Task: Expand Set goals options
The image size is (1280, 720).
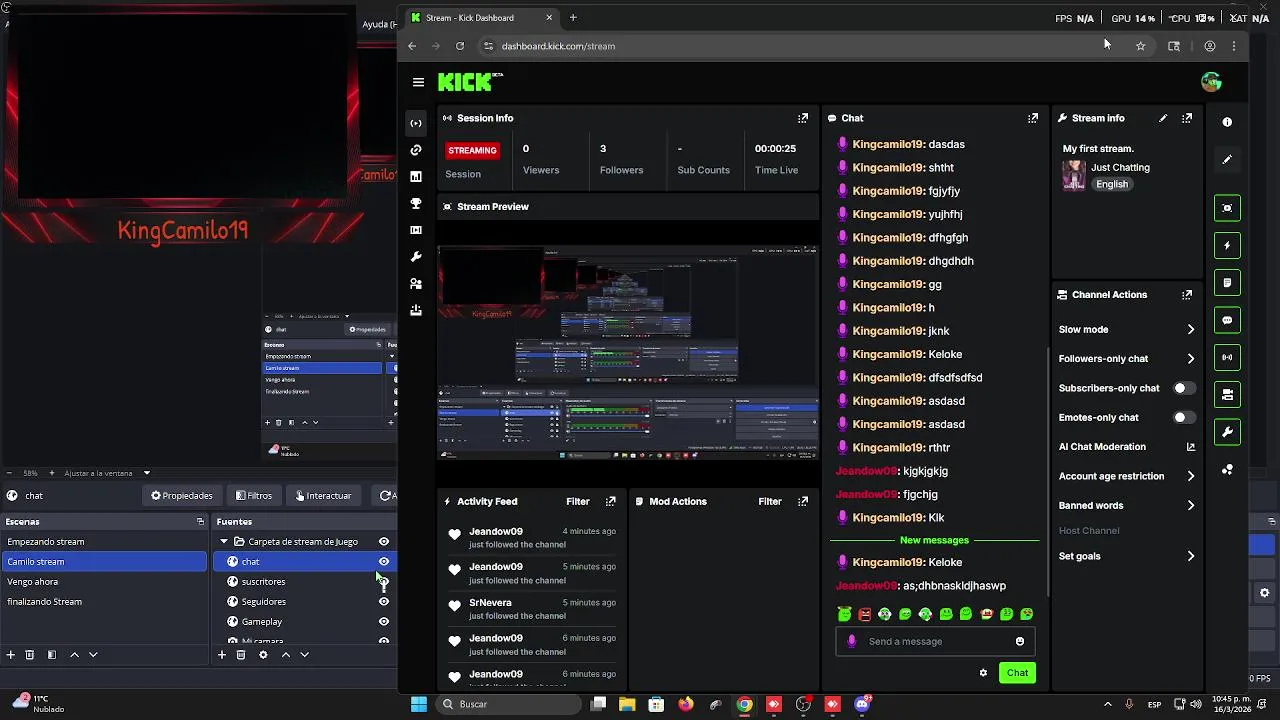Action: (1190, 556)
